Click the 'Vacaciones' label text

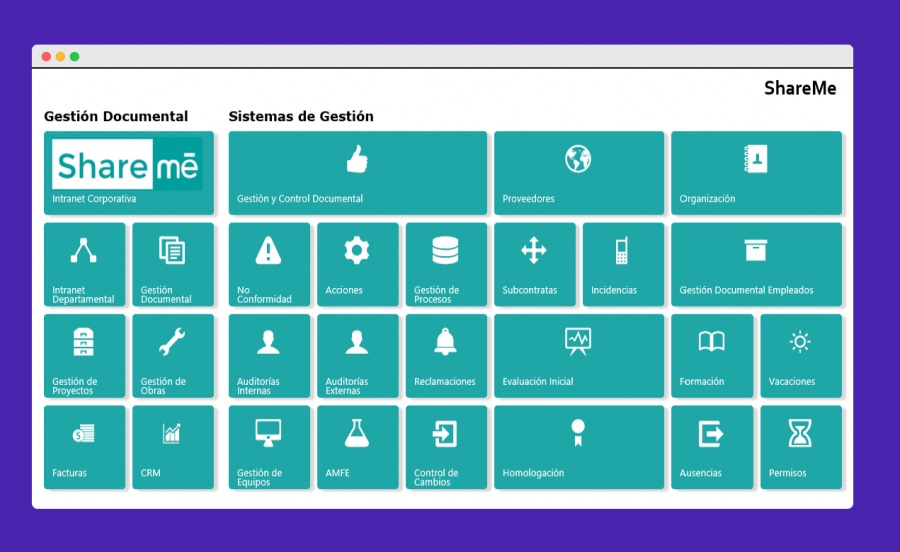(792, 382)
